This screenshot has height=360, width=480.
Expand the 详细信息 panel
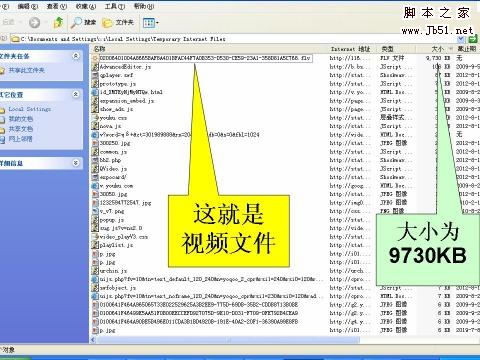[76, 163]
